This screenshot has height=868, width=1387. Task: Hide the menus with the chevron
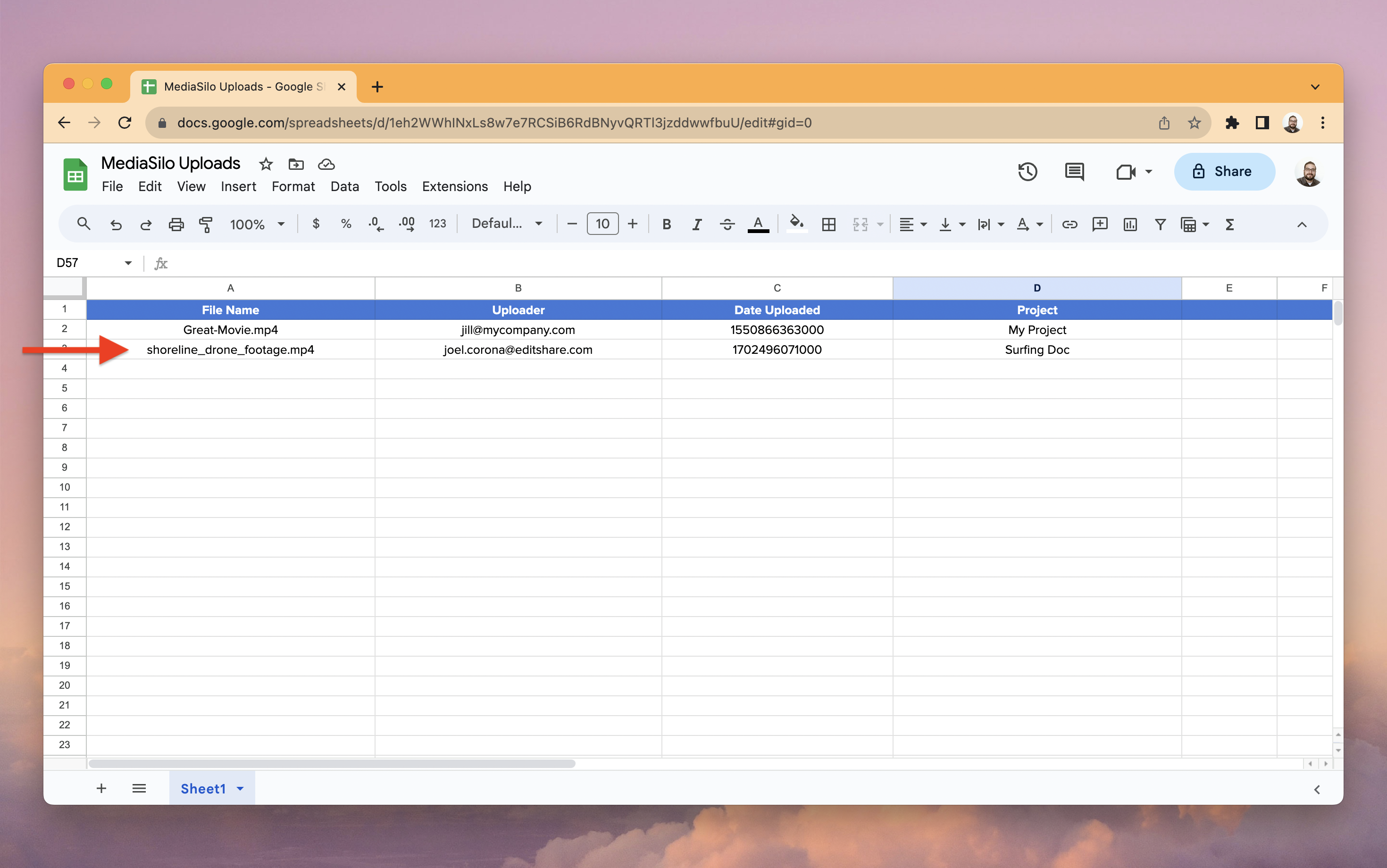click(x=1302, y=225)
